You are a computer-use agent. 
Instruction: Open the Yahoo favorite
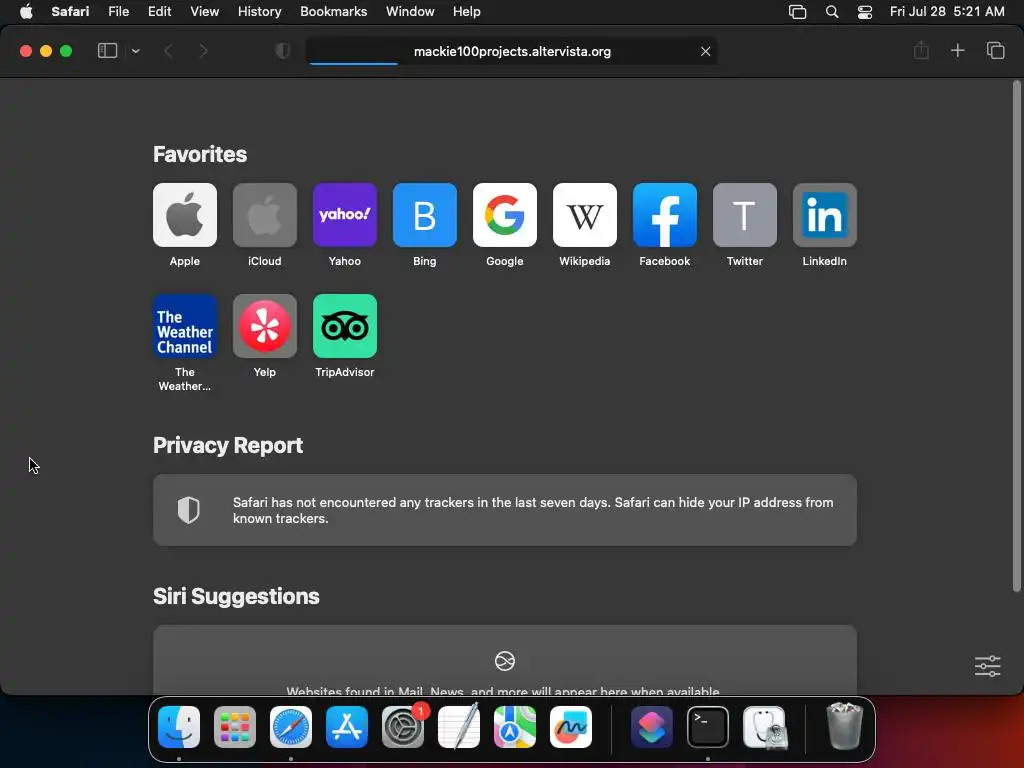(x=345, y=215)
